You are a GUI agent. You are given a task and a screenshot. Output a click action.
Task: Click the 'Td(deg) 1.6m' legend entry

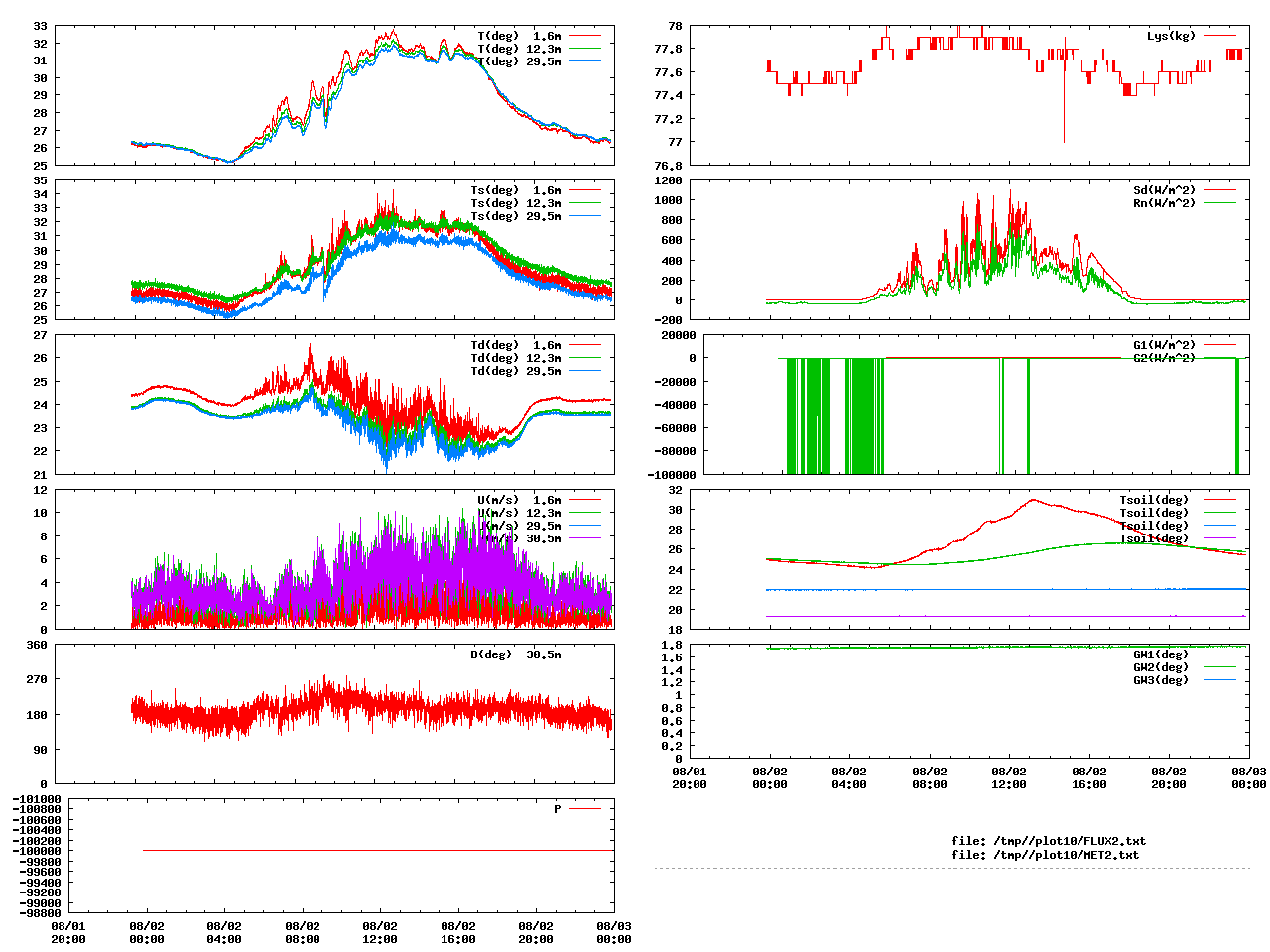click(536, 345)
